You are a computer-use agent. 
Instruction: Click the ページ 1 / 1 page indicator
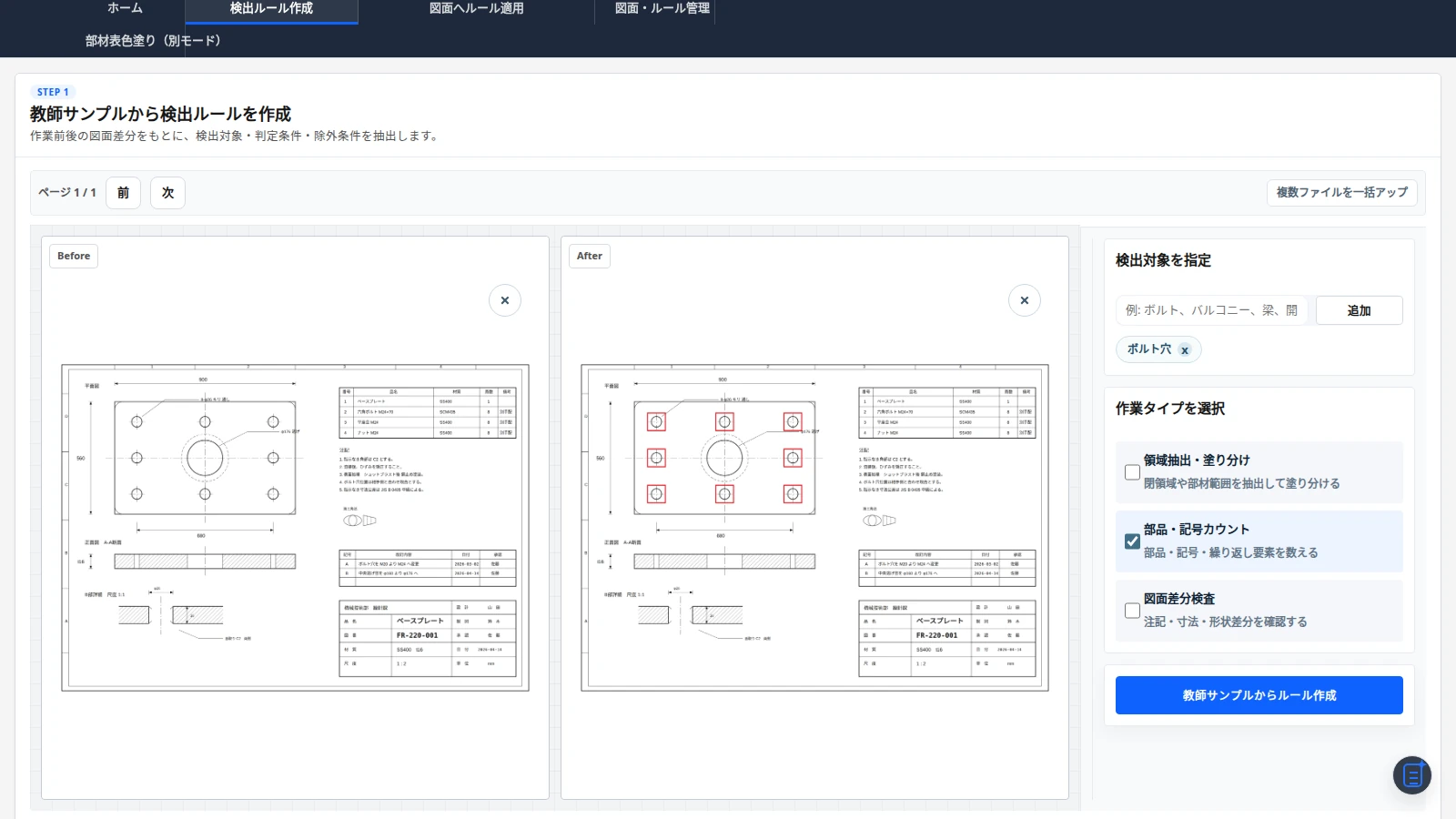67,193
